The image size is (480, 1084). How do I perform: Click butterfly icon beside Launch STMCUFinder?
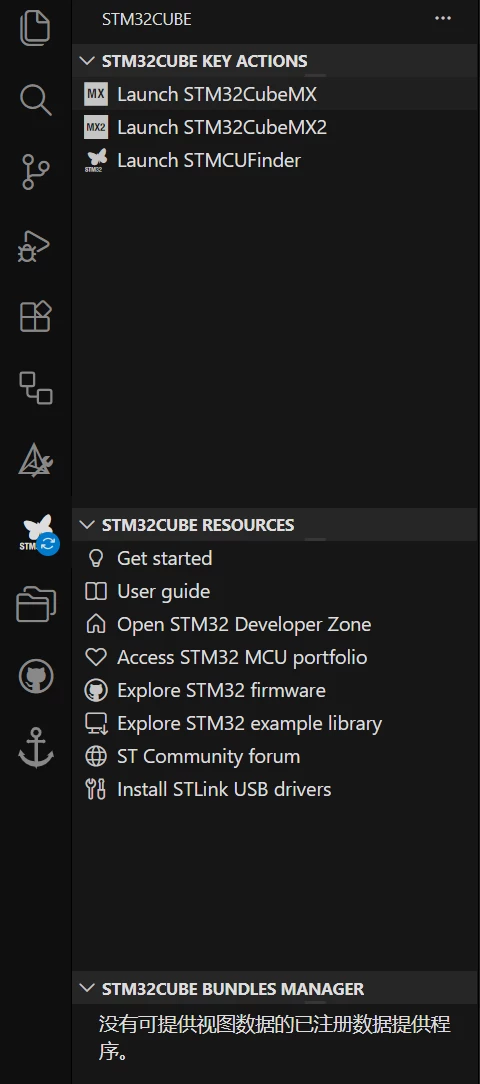click(96, 160)
